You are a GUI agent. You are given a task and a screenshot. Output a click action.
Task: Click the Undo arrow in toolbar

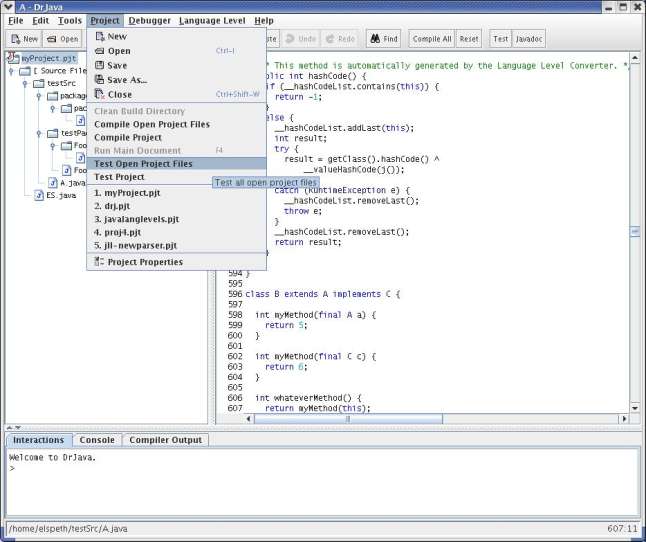pyautogui.click(x=290, y=39)
